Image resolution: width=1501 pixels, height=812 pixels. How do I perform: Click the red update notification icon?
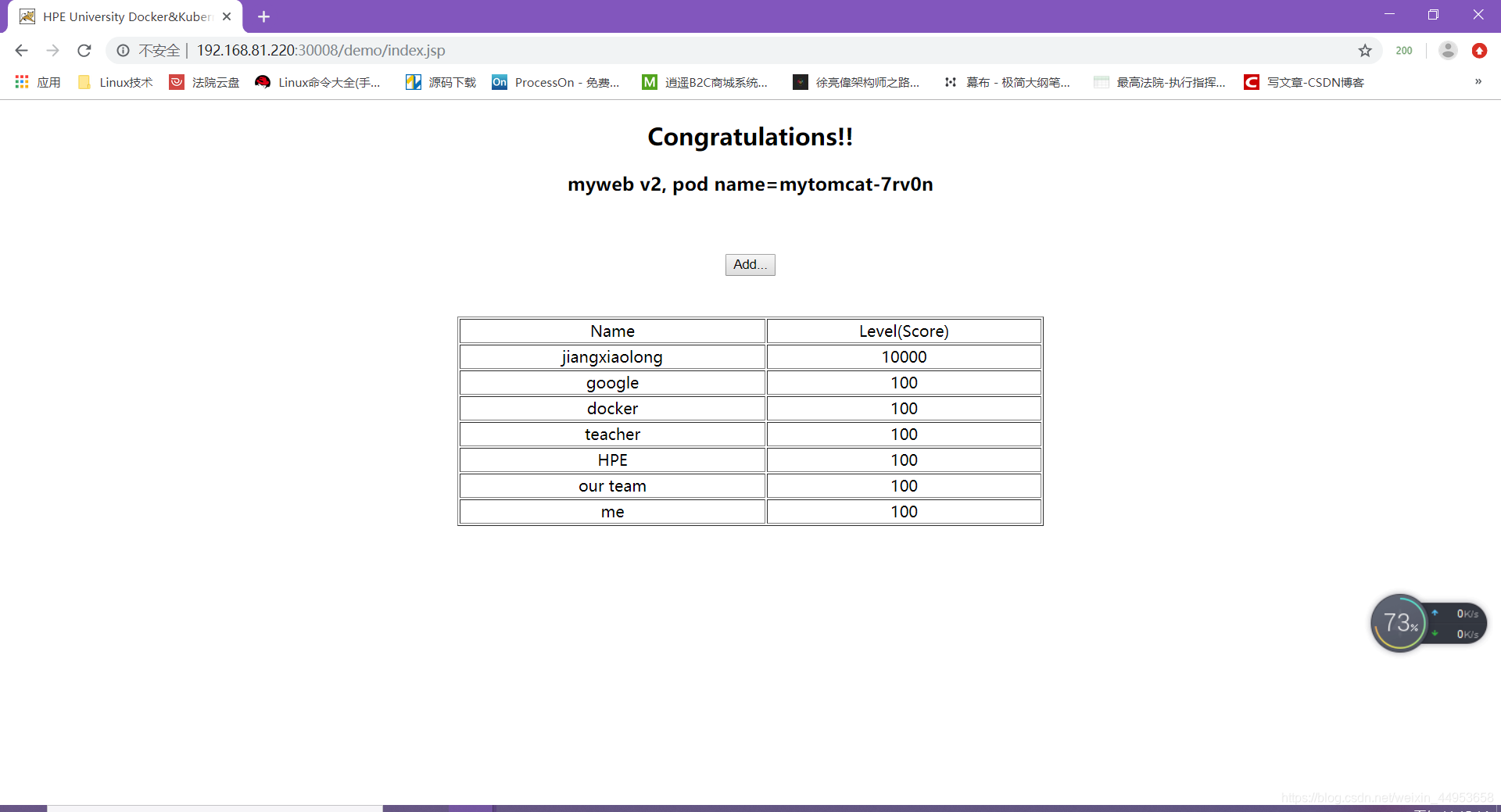(x=1479, y=51)
